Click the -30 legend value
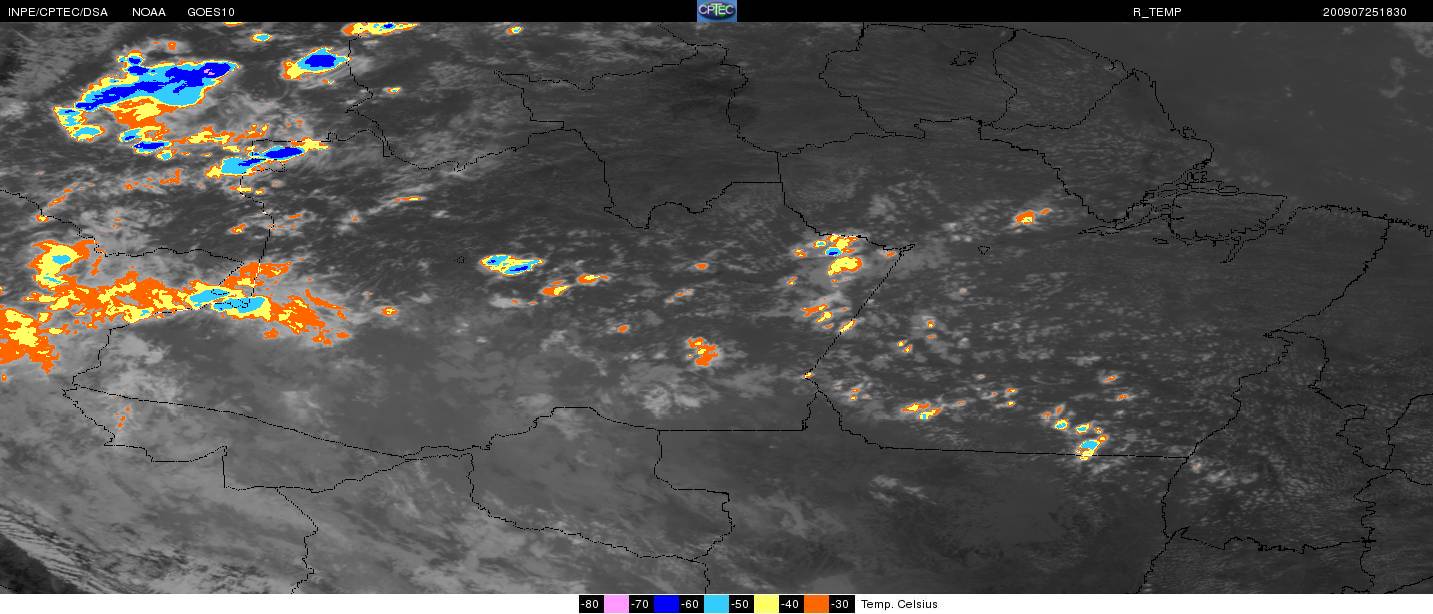1433x614 pixels. [x=841, y=604]
